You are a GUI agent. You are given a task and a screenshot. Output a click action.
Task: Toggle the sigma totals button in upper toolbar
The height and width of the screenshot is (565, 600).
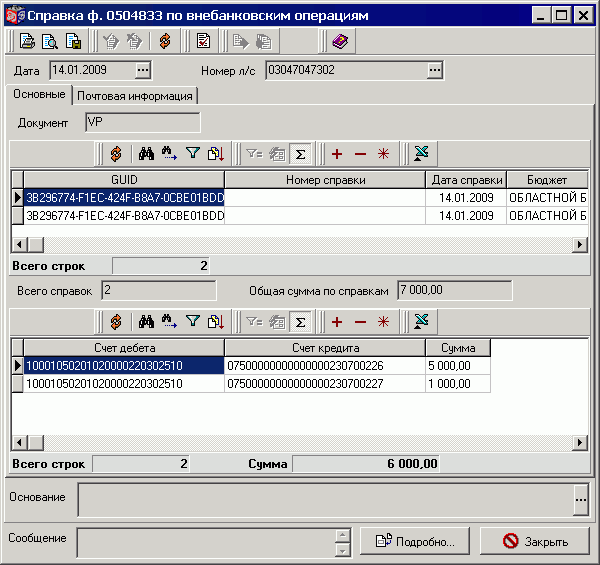click(300, 154)
